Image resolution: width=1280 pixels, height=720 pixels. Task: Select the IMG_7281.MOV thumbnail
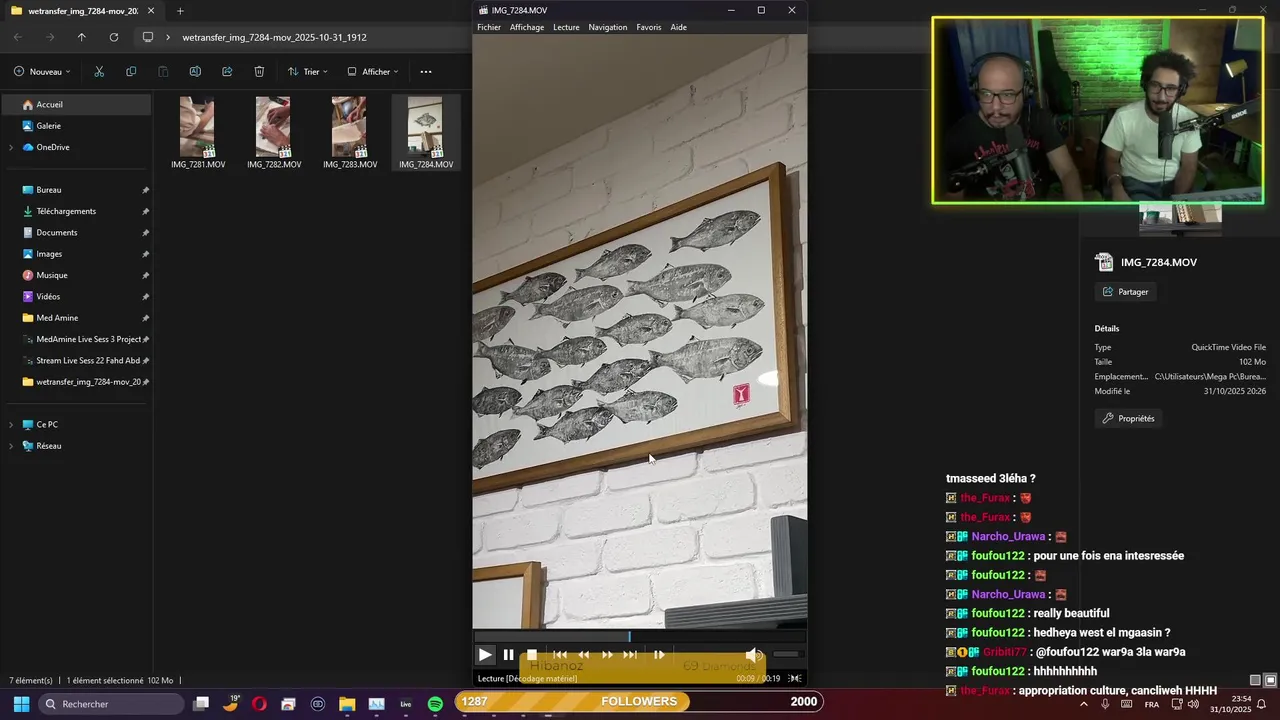[x=197, y=133]
